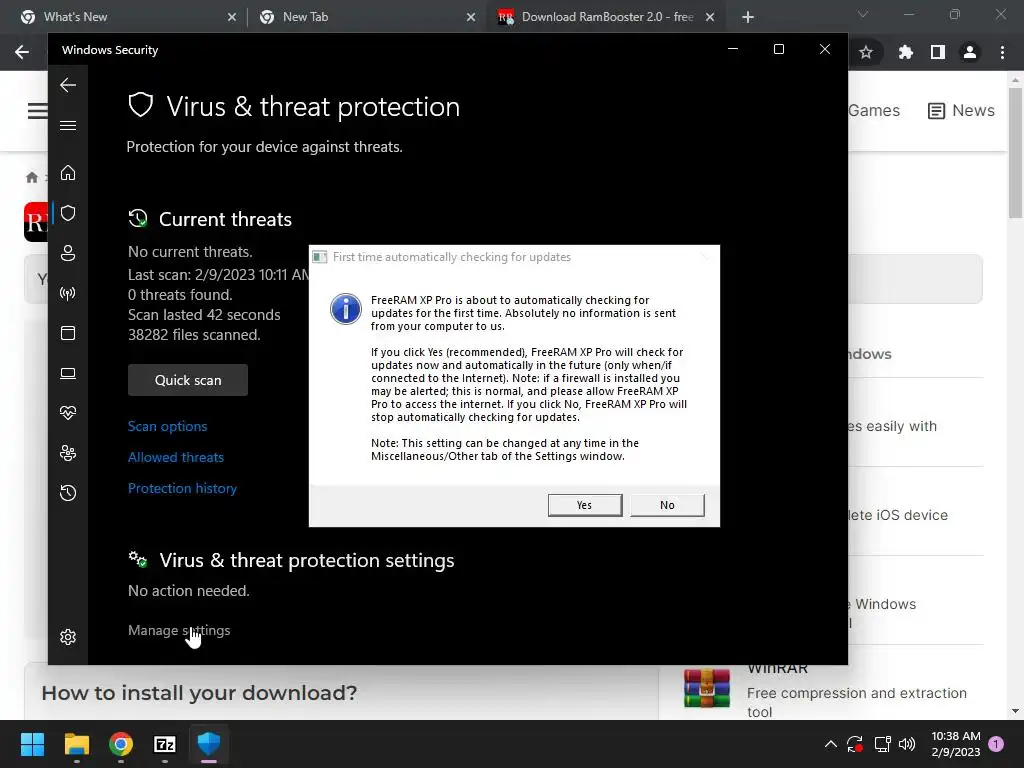This screenshot has width=1024, height=768.
Task: Open Allowed threats link
Action: point(176,457)
